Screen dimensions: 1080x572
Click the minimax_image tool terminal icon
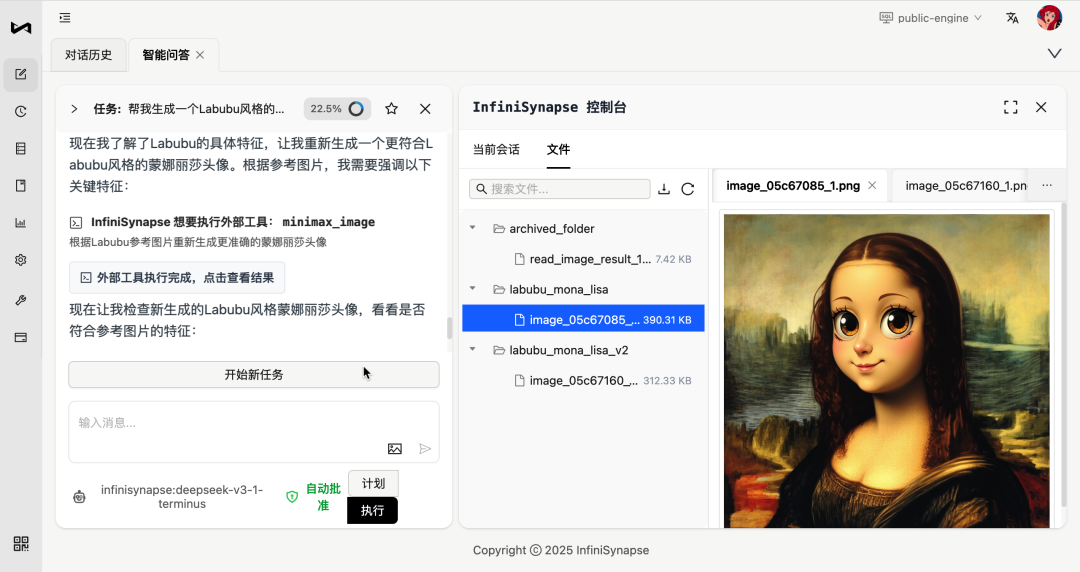click(x=76, y=222)
